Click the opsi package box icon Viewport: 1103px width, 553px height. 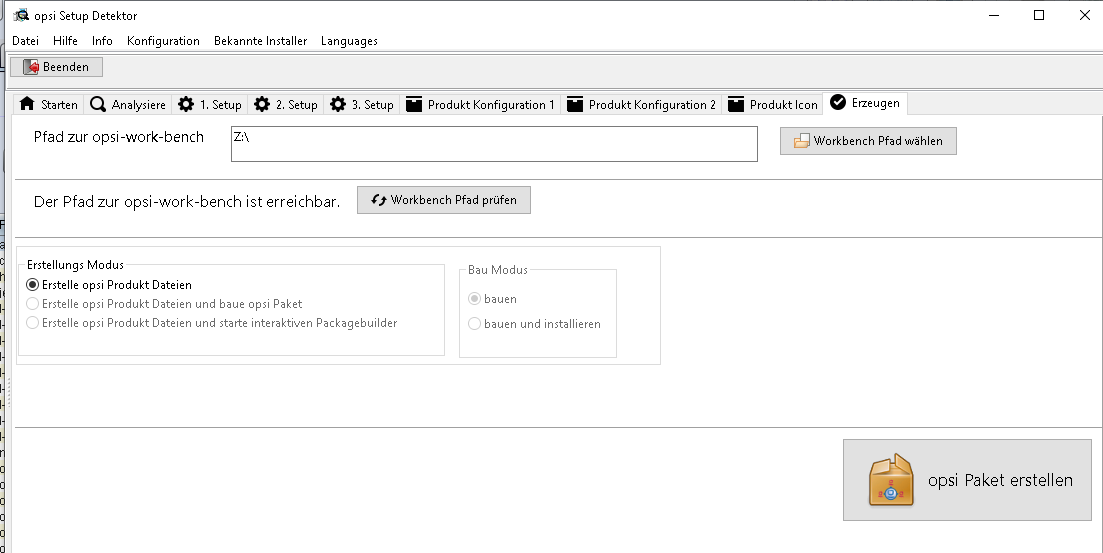[x=889, y=480]
